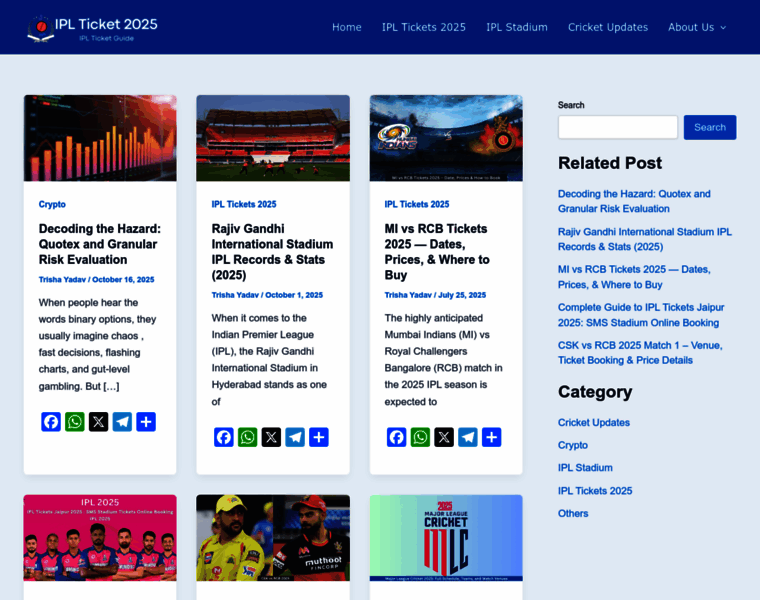The width and height of the screenshot is (760, 600).
Task: Share MI vs RCB post on Telegram
Action: coord(468,437)
